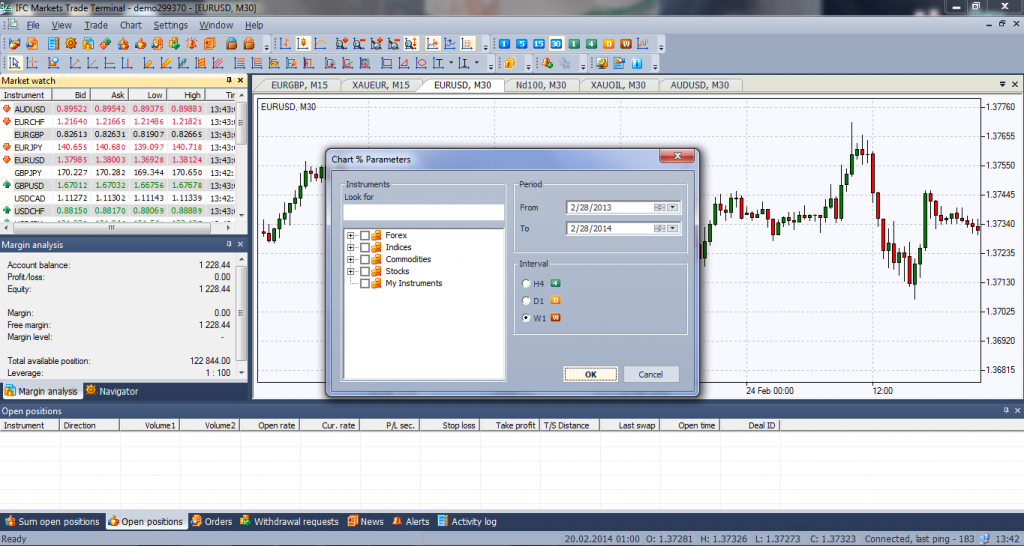Screen dimensions: 1024x546
Task: Tick the My Instruments checkbox
Action: pos(364,283)
